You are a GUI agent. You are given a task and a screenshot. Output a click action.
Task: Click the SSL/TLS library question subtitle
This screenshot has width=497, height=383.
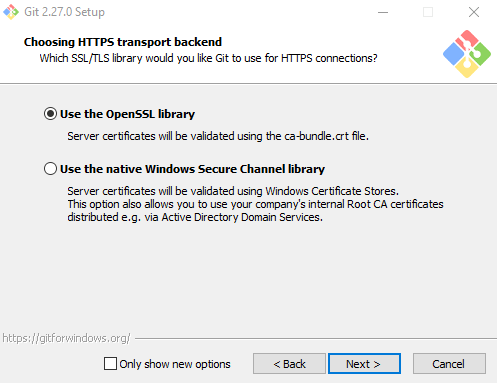[x=208, y=58]
